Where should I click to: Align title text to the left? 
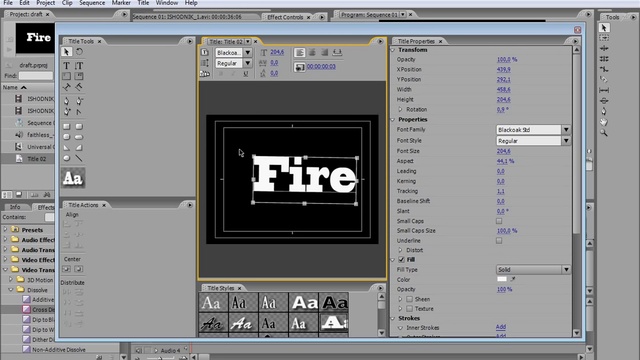pos(300,52)
